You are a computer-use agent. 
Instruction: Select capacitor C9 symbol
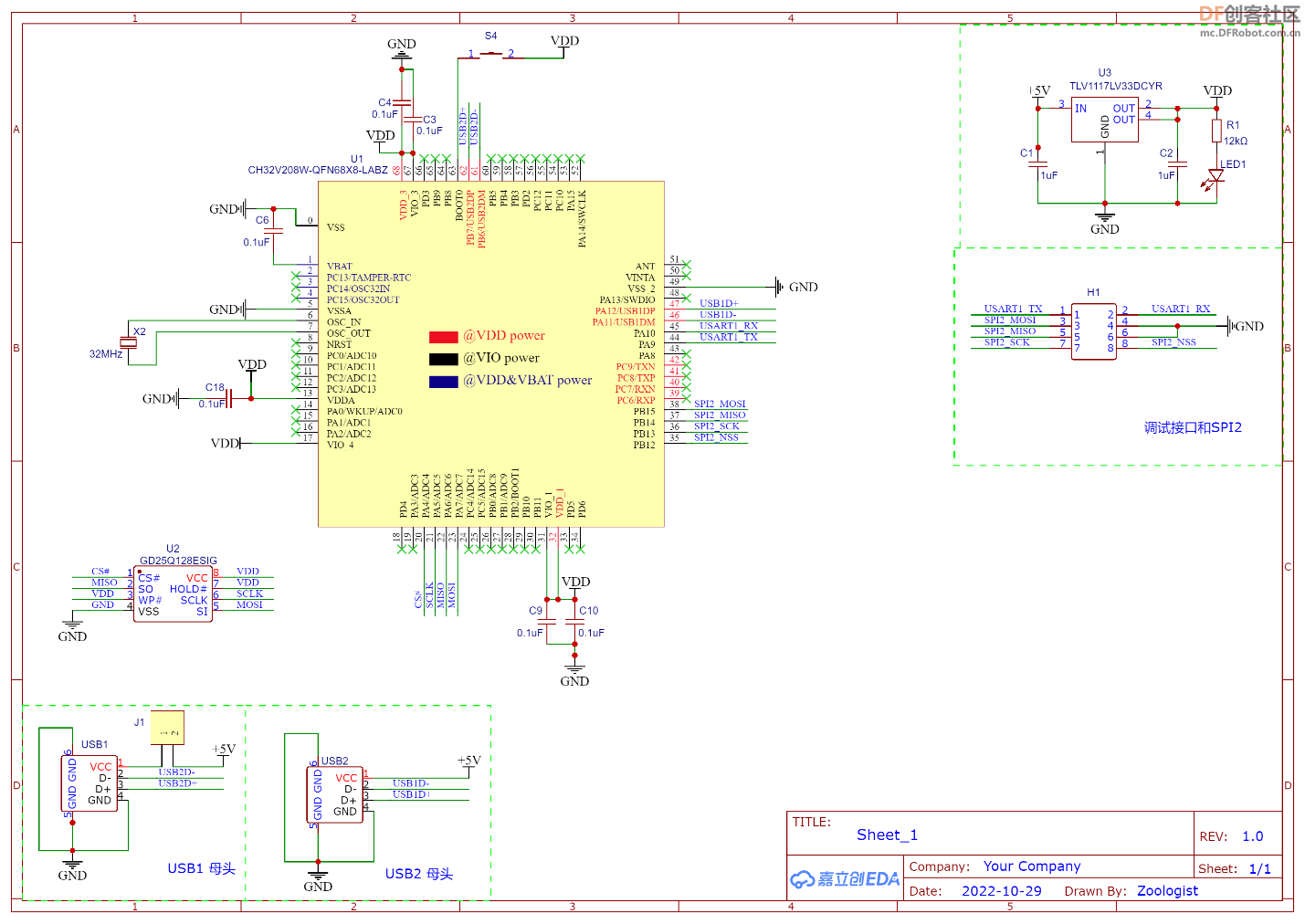click(547, 622)
